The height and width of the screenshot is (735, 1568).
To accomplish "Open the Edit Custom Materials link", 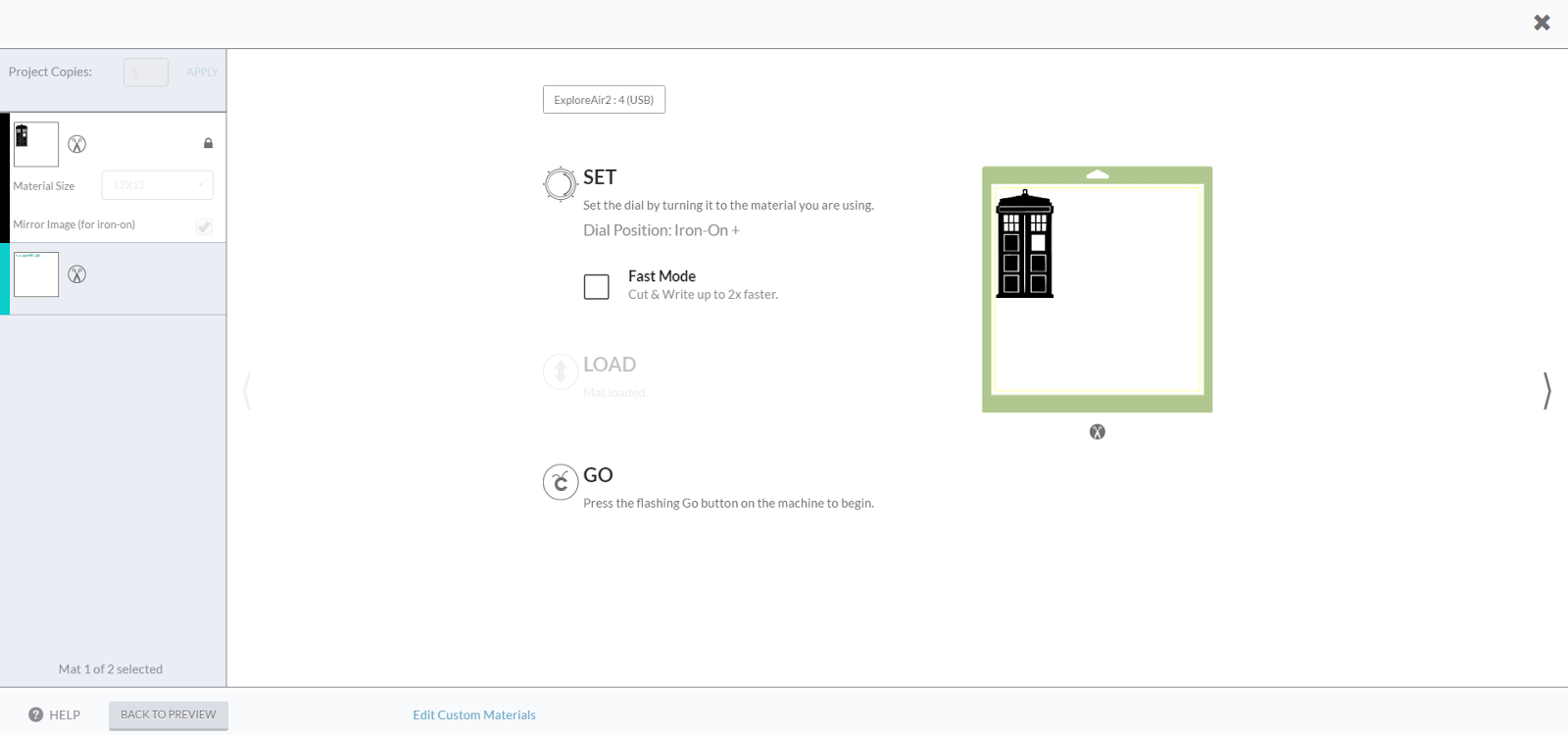I will (474, 714).
